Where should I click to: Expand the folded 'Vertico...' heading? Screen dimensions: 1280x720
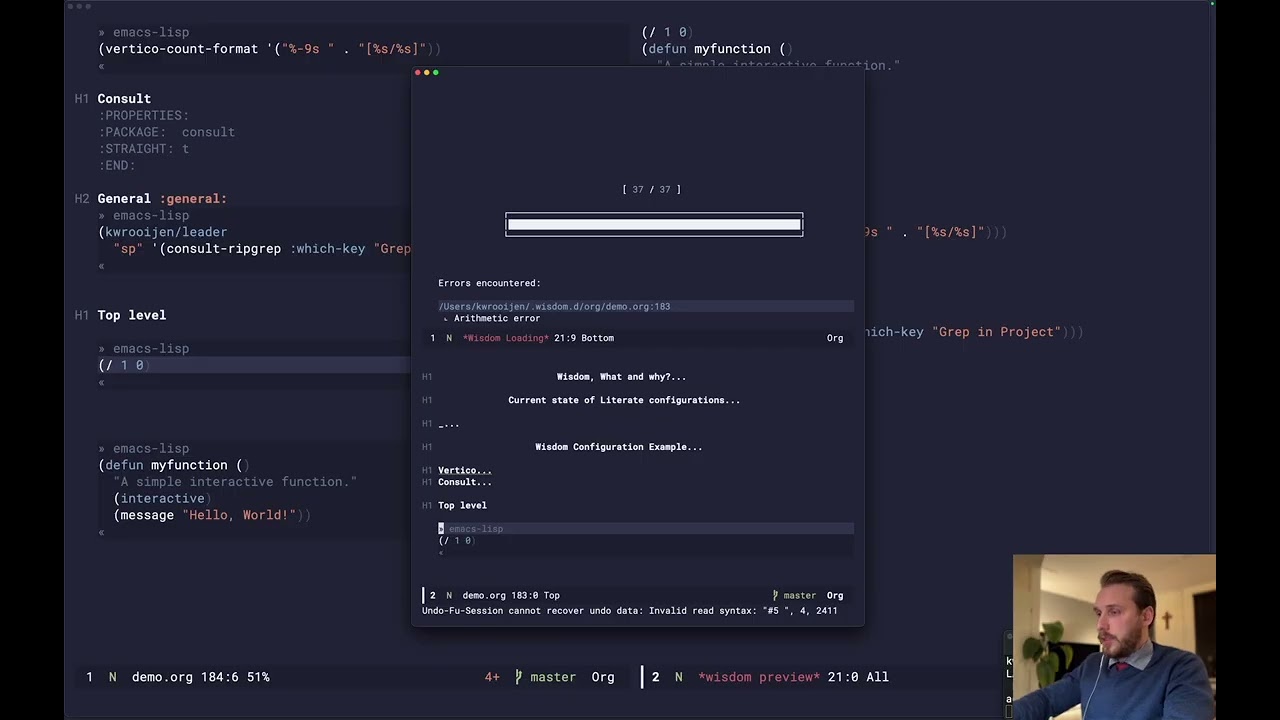[464, 470]
